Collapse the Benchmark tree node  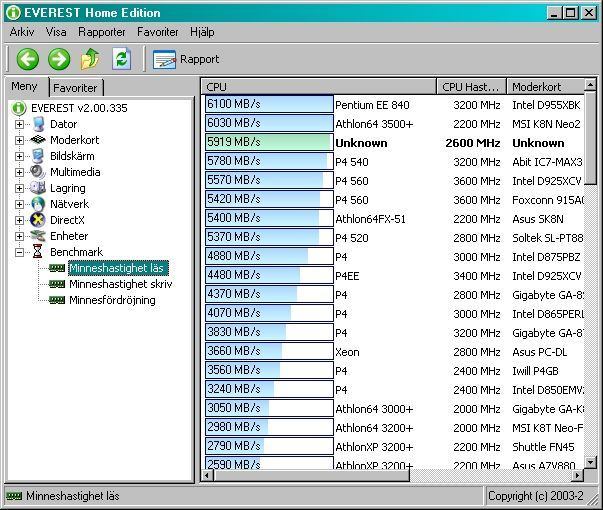pos(19,252)
